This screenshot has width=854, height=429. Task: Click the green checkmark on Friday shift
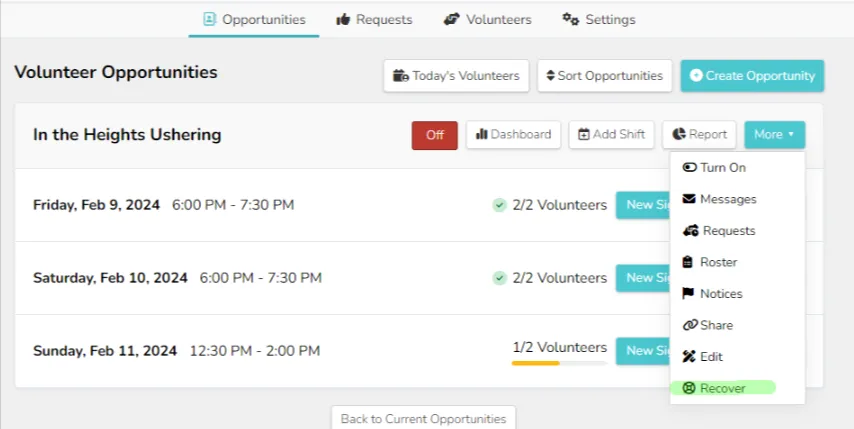[x=499, y=205]
